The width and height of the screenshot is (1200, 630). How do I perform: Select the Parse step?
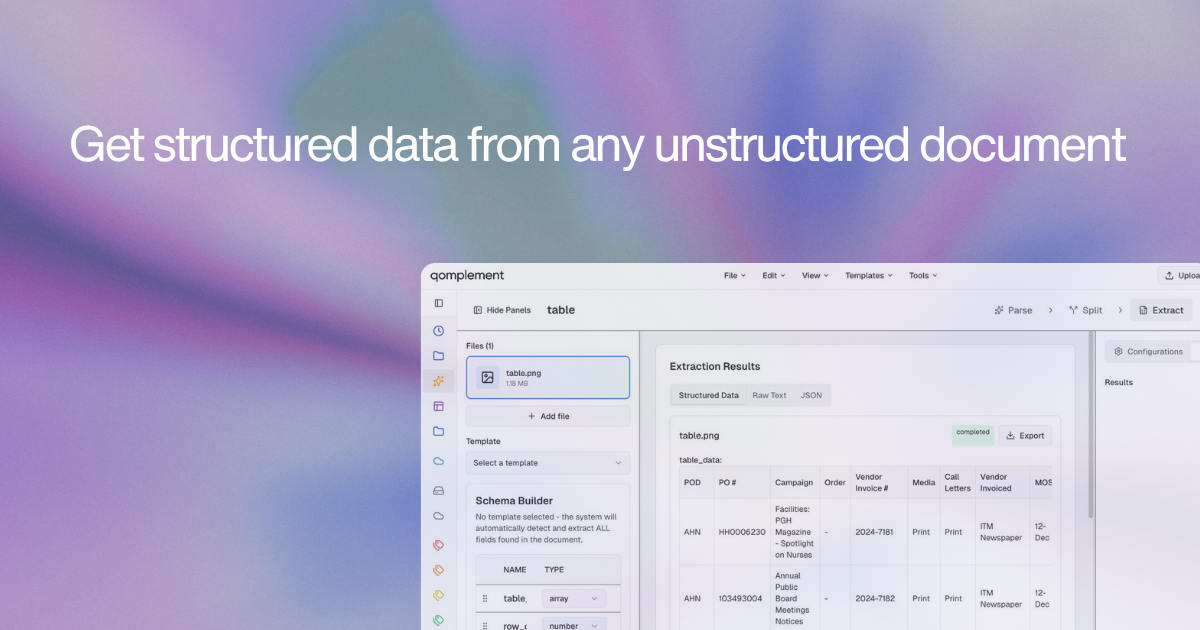click(x=1013, y=310)
